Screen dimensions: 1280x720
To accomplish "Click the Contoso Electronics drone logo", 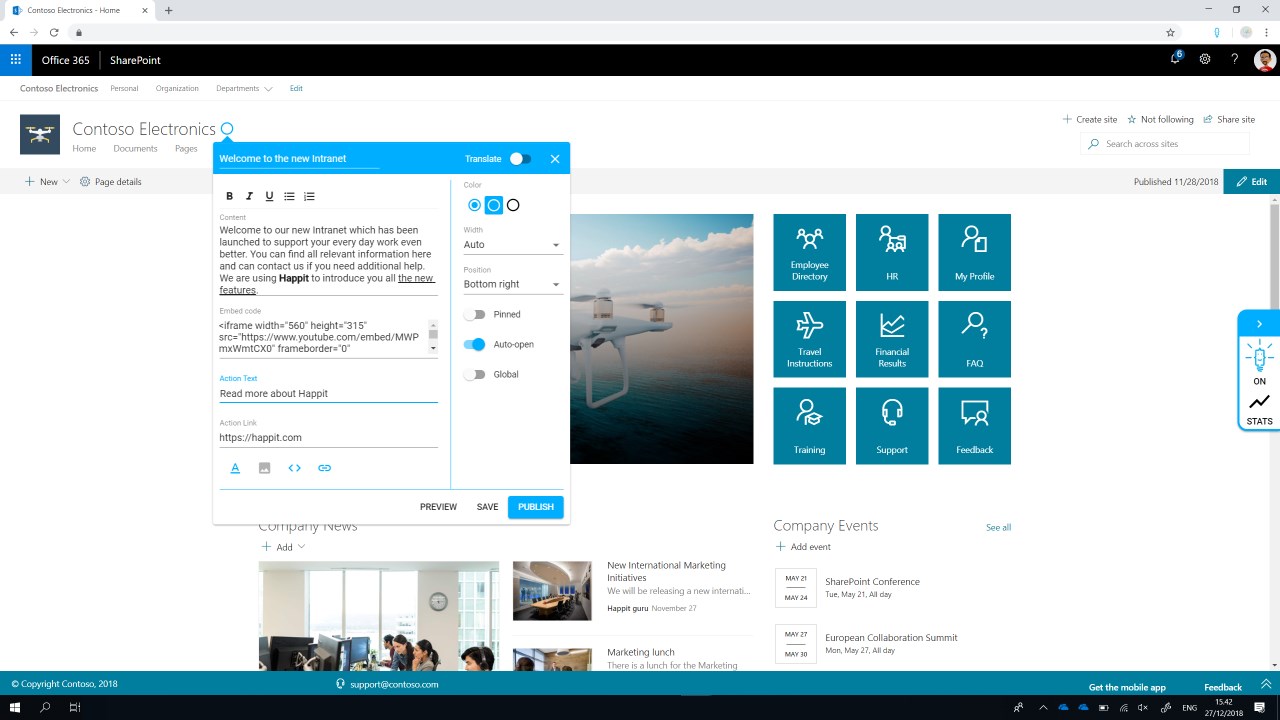I will point(40,135).
